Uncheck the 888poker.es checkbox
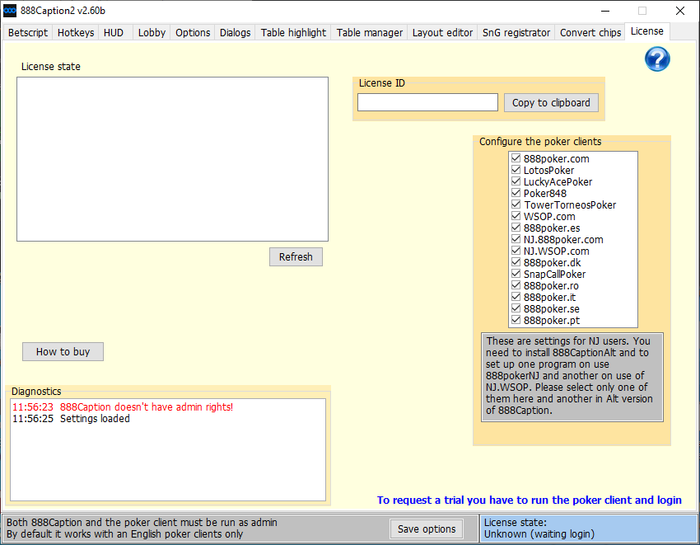700x545 pixels. (516, 228)
